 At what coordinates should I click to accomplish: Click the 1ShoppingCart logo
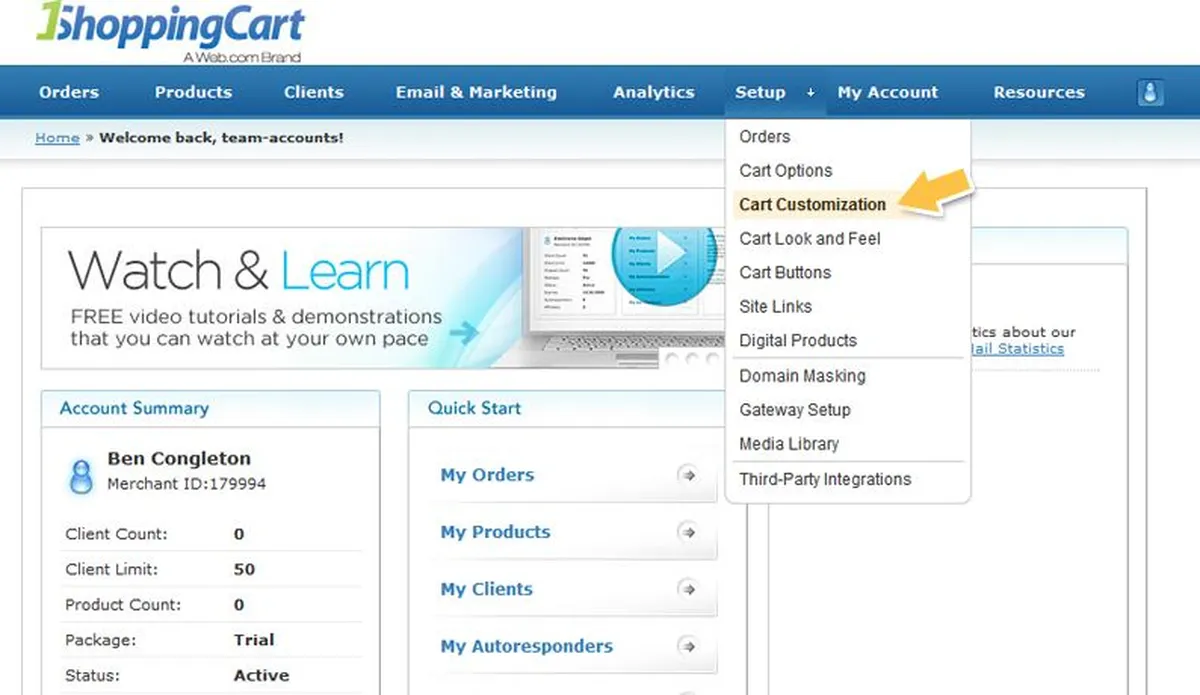tap(170, 32)
